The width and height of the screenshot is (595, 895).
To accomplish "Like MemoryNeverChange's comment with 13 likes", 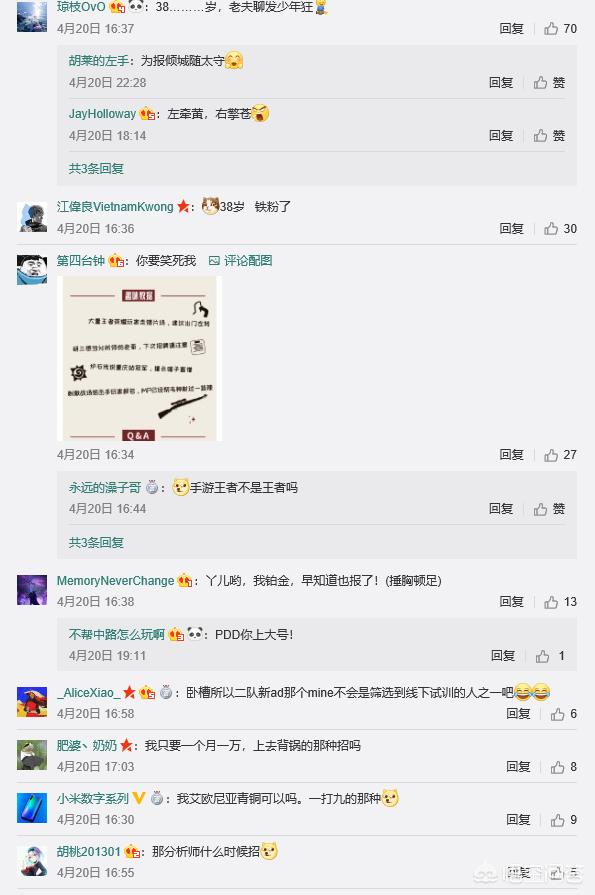I will tap(560, 602).
